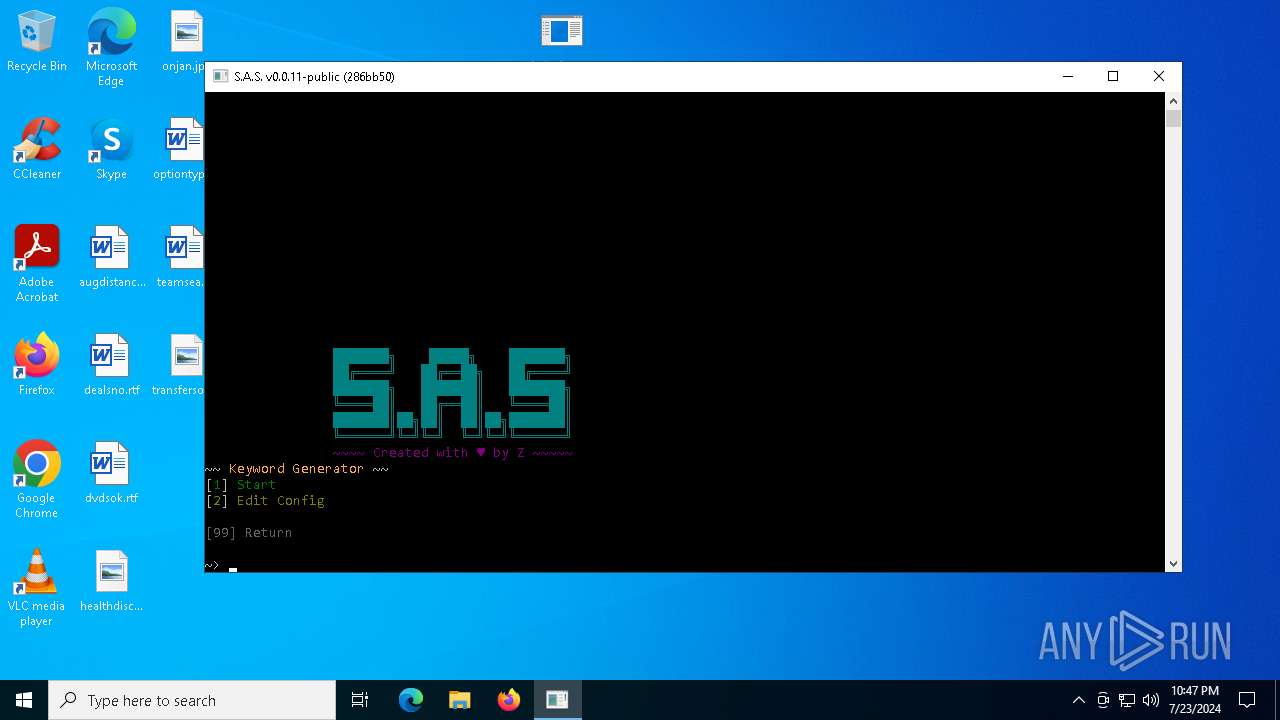Open the network status tray icon
The width and height of the screenshot is (1280, 720).
[1127, 700]
